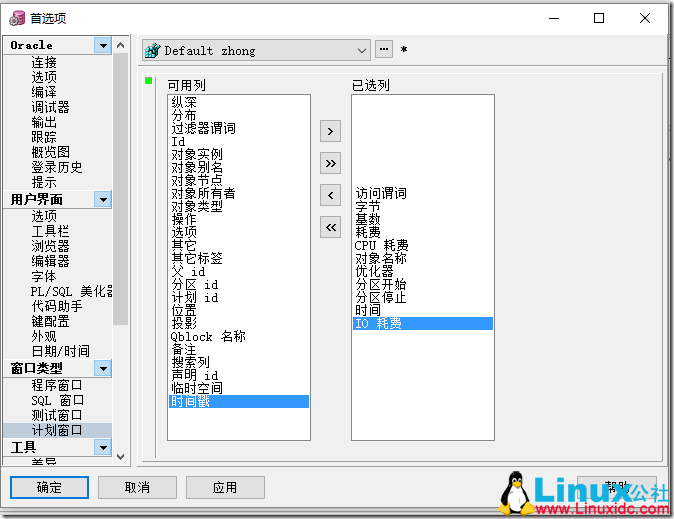Remove all columns with << button

click(330, 227)
